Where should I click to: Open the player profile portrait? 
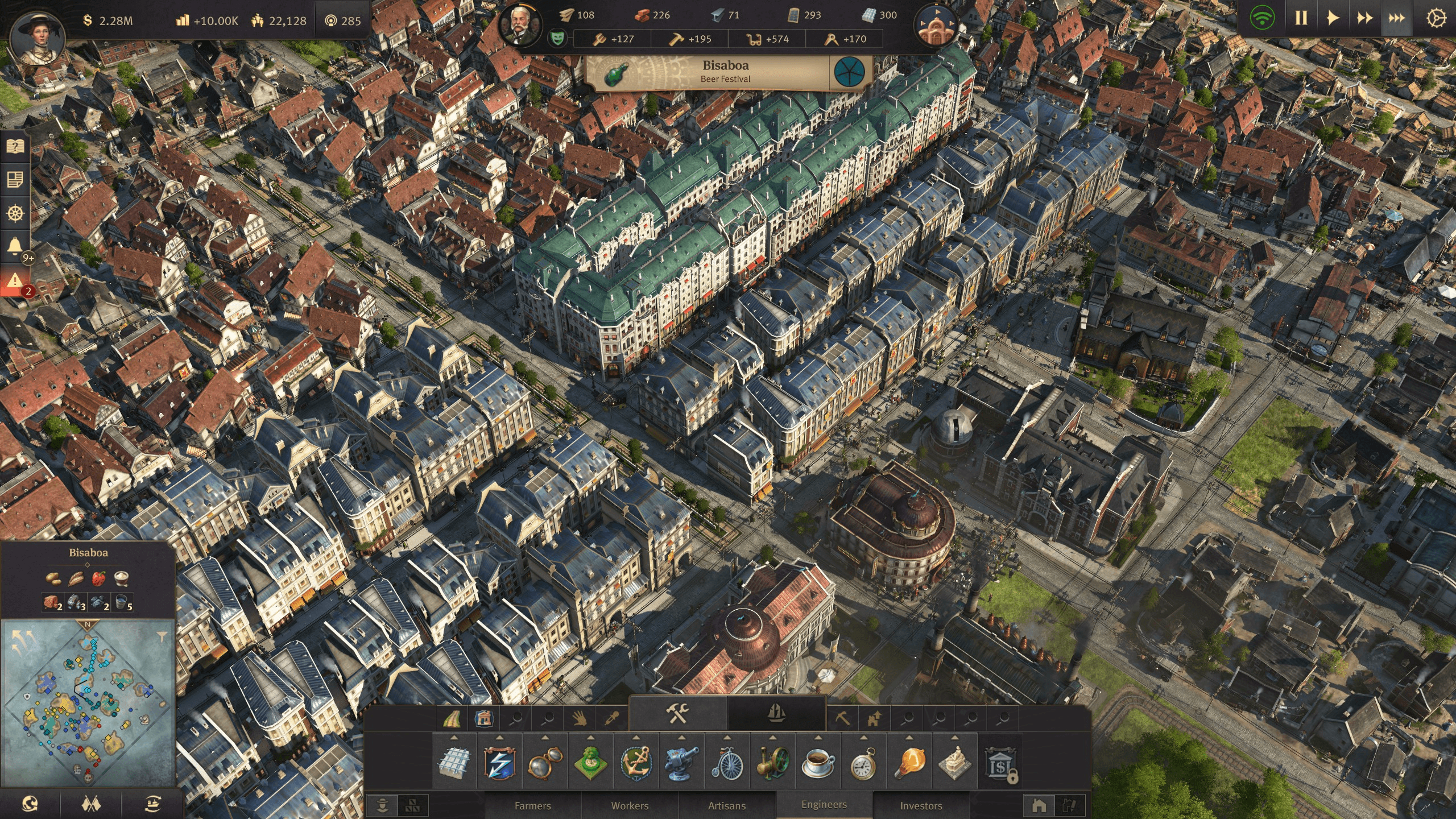click(38, 38)
